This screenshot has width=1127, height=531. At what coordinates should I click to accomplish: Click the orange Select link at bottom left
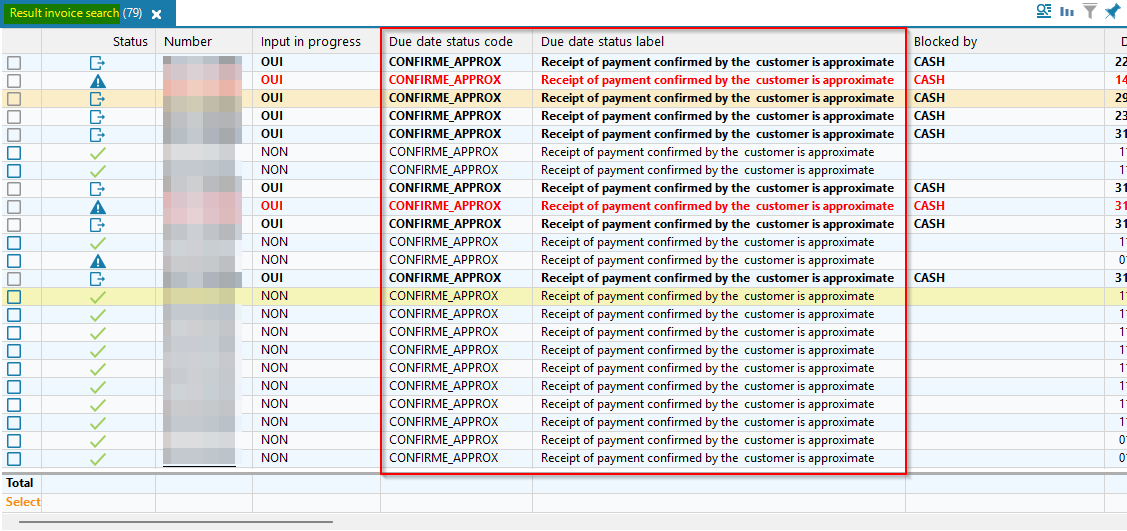click(x=23, y=502)
